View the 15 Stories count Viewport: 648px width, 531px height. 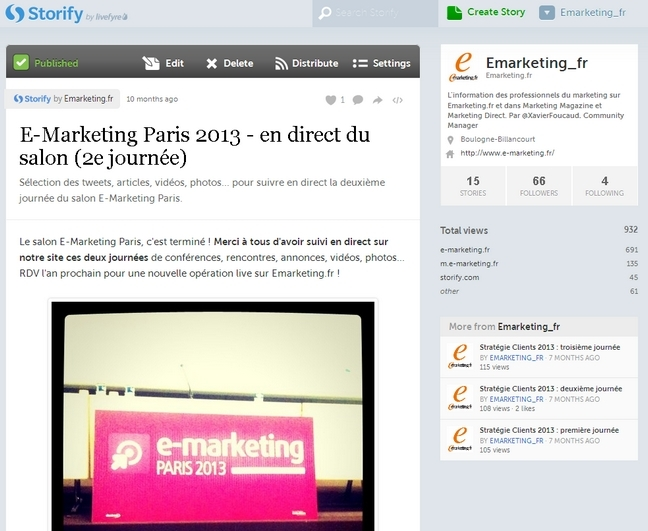tap(473, 186)
